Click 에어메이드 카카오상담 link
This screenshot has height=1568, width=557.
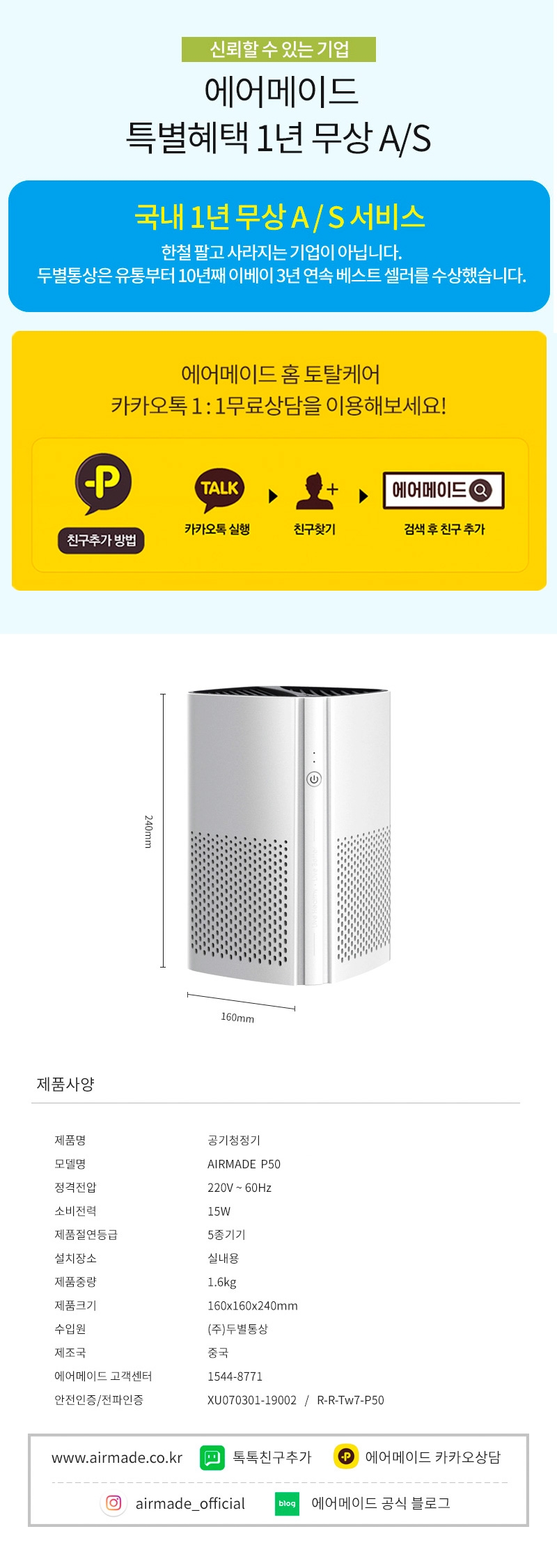[433, 1457]
